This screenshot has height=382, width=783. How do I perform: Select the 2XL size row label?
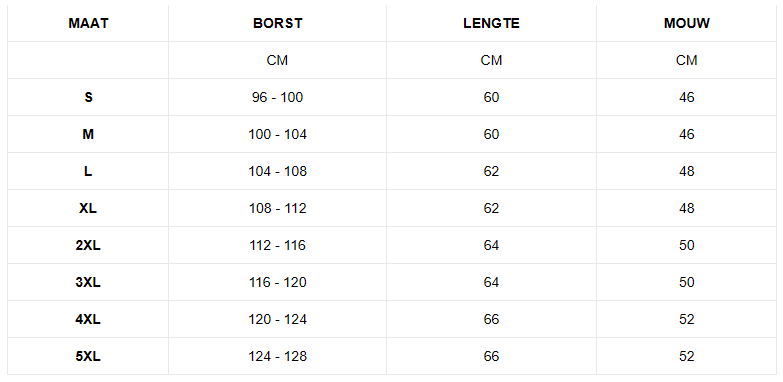tap(88, 245)
